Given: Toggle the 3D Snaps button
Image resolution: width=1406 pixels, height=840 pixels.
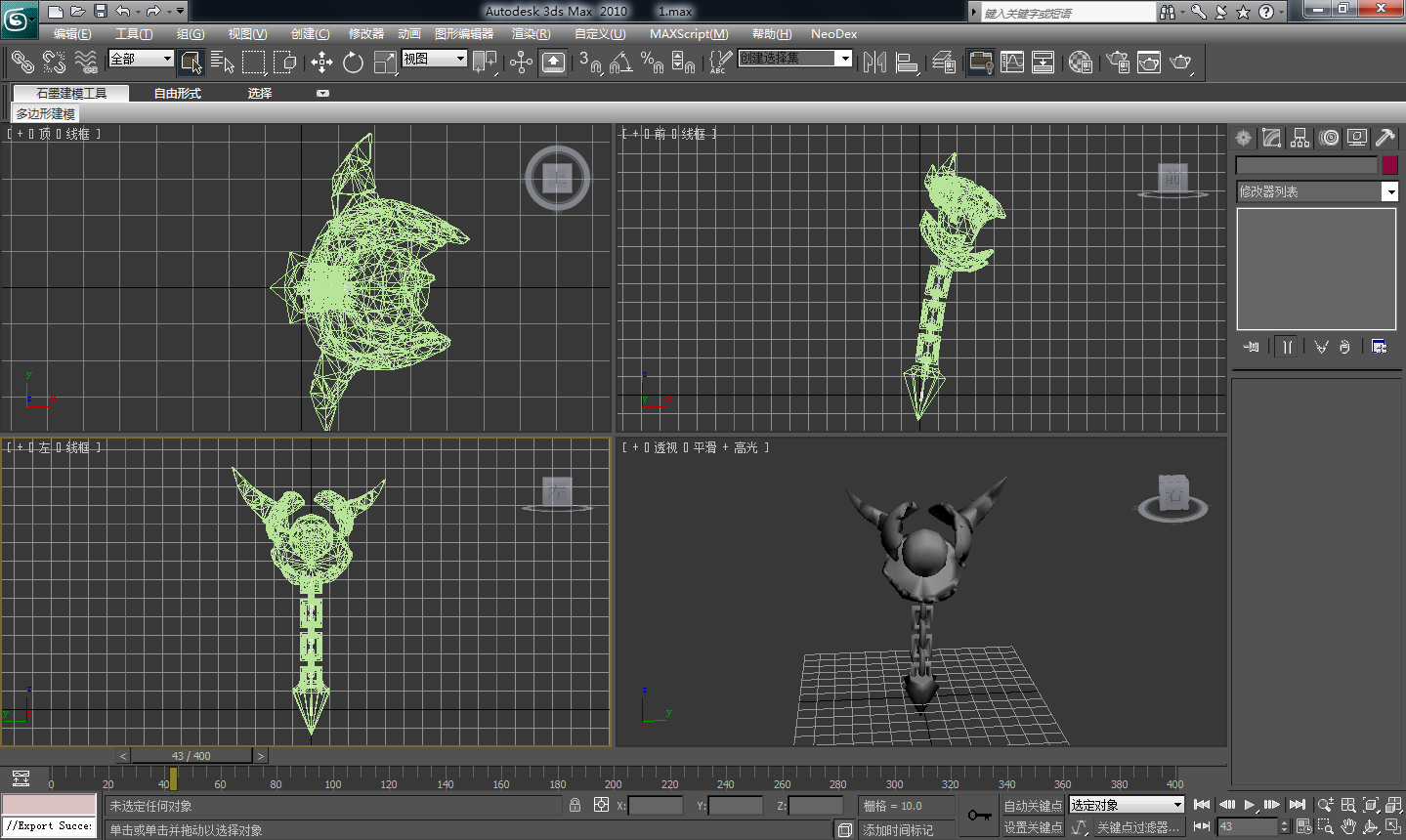Looking at the screenshot, I should 590,62.
